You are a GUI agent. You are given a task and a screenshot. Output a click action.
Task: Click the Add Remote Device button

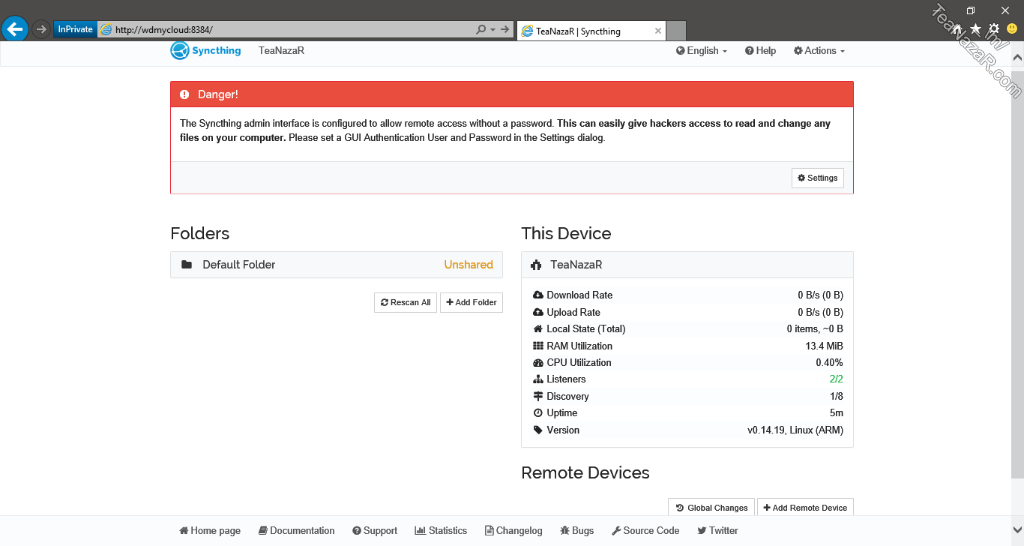(x=805, y=507)
